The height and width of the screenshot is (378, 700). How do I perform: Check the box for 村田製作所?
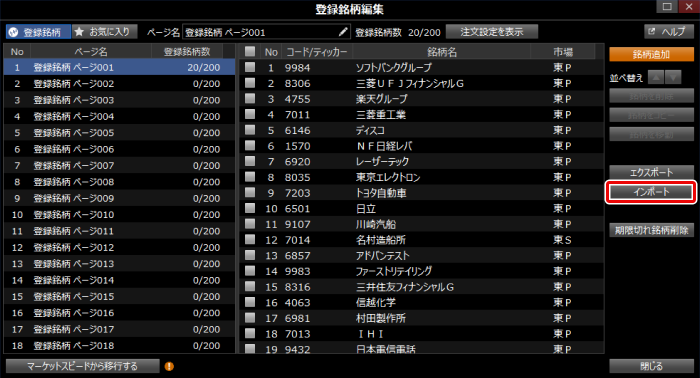tap(250, 317)
